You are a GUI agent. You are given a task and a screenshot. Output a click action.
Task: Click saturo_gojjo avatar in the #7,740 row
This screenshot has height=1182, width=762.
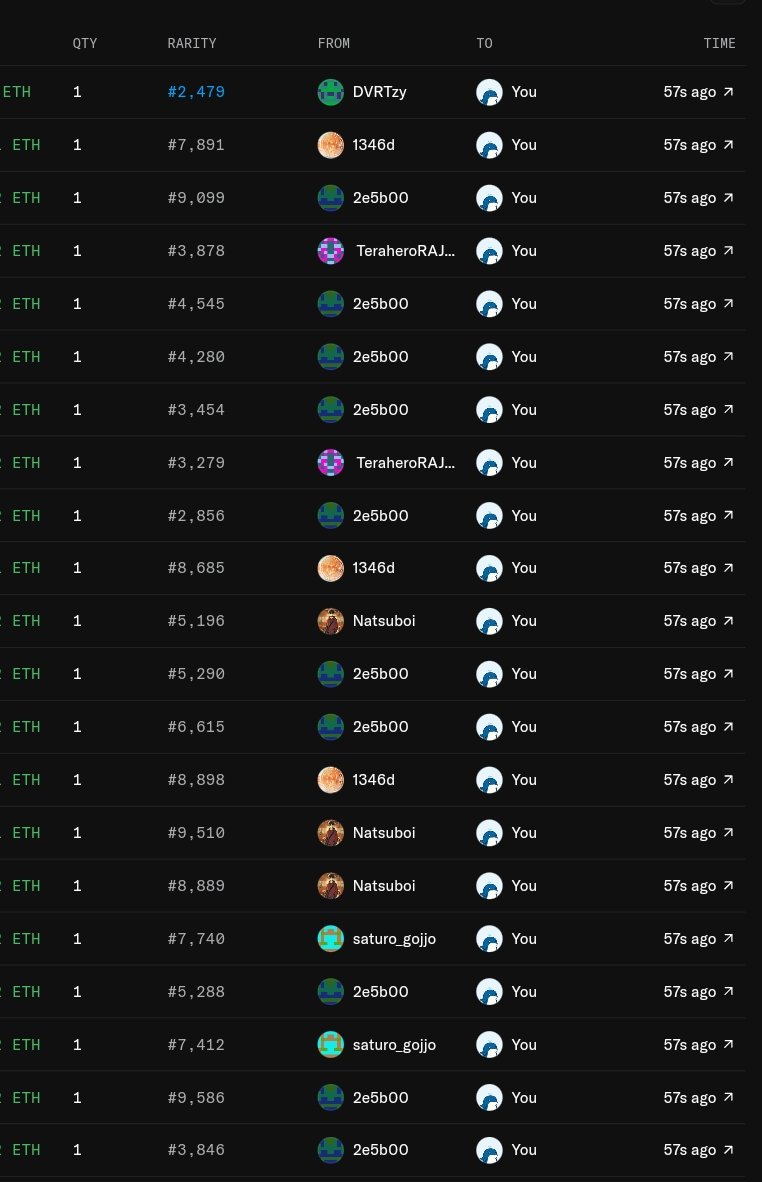[x=330, y=939]
